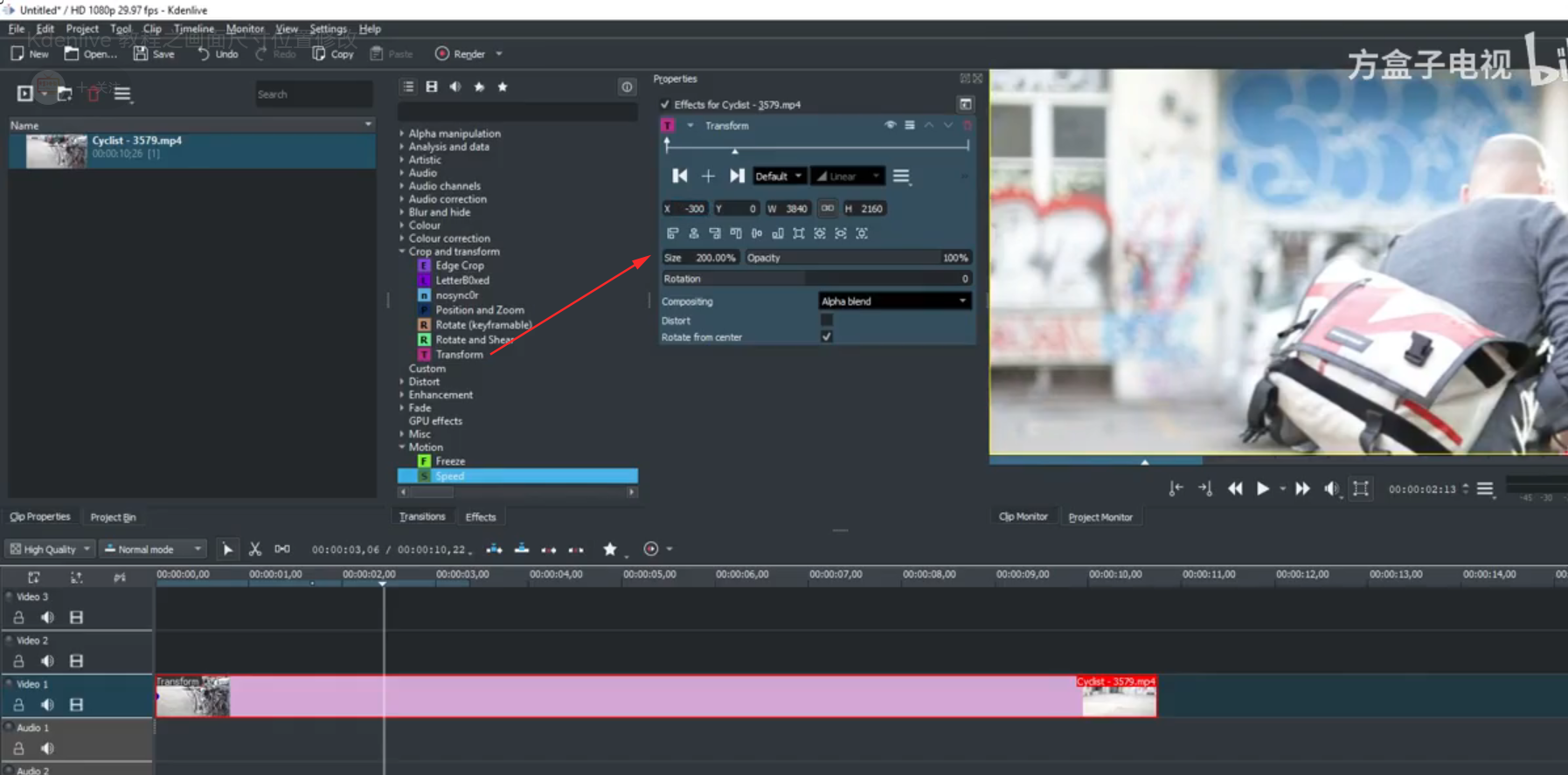The height and width of the screenshot is (775, 1568).
Task: Open the Alpha blend compositing dropdown
Action: [895, 301]
